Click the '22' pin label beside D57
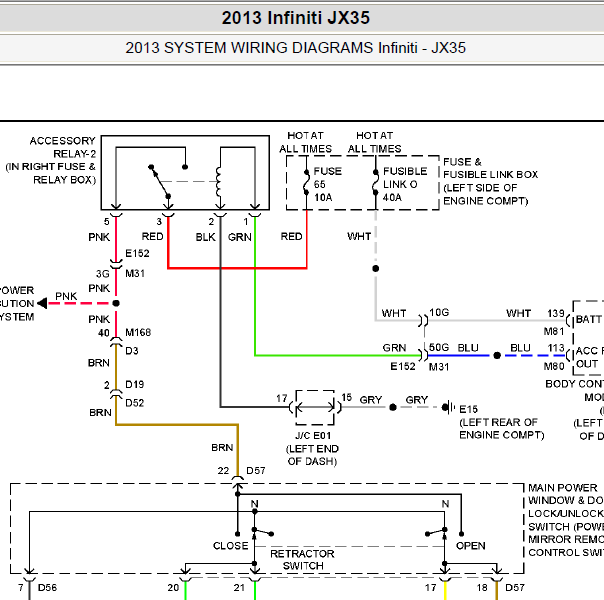The width and height of the screenshot is (604, 600). pos(223,470)
